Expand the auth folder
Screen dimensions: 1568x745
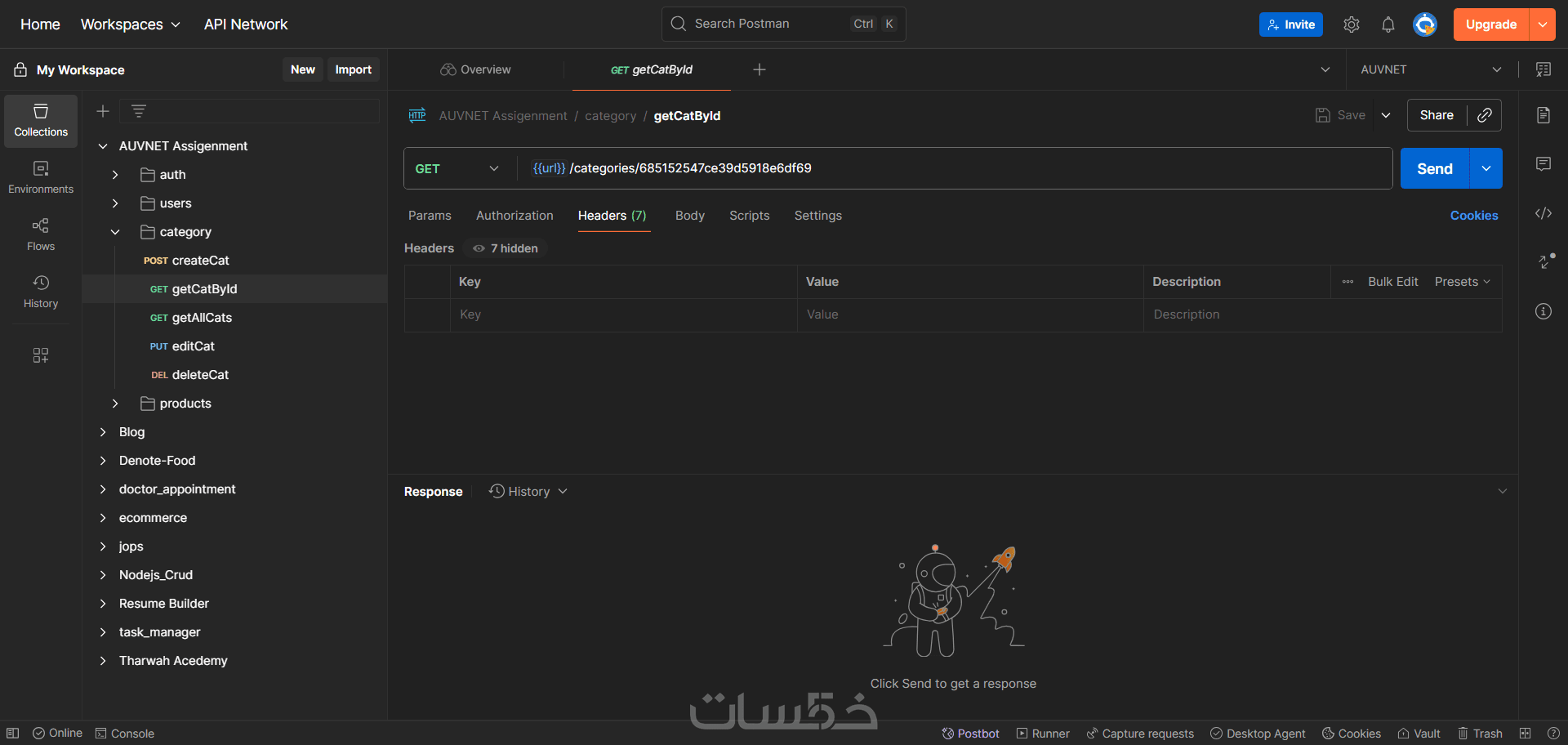[115, 175]
